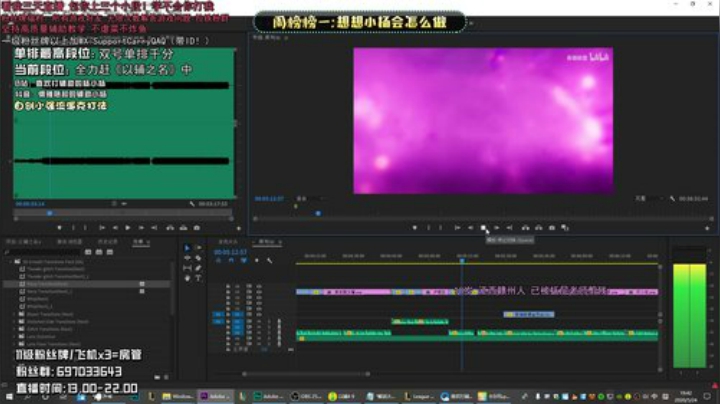Select the Ripple Edit tool
Screen dimensions: 720x404
(x=187, y=258)
